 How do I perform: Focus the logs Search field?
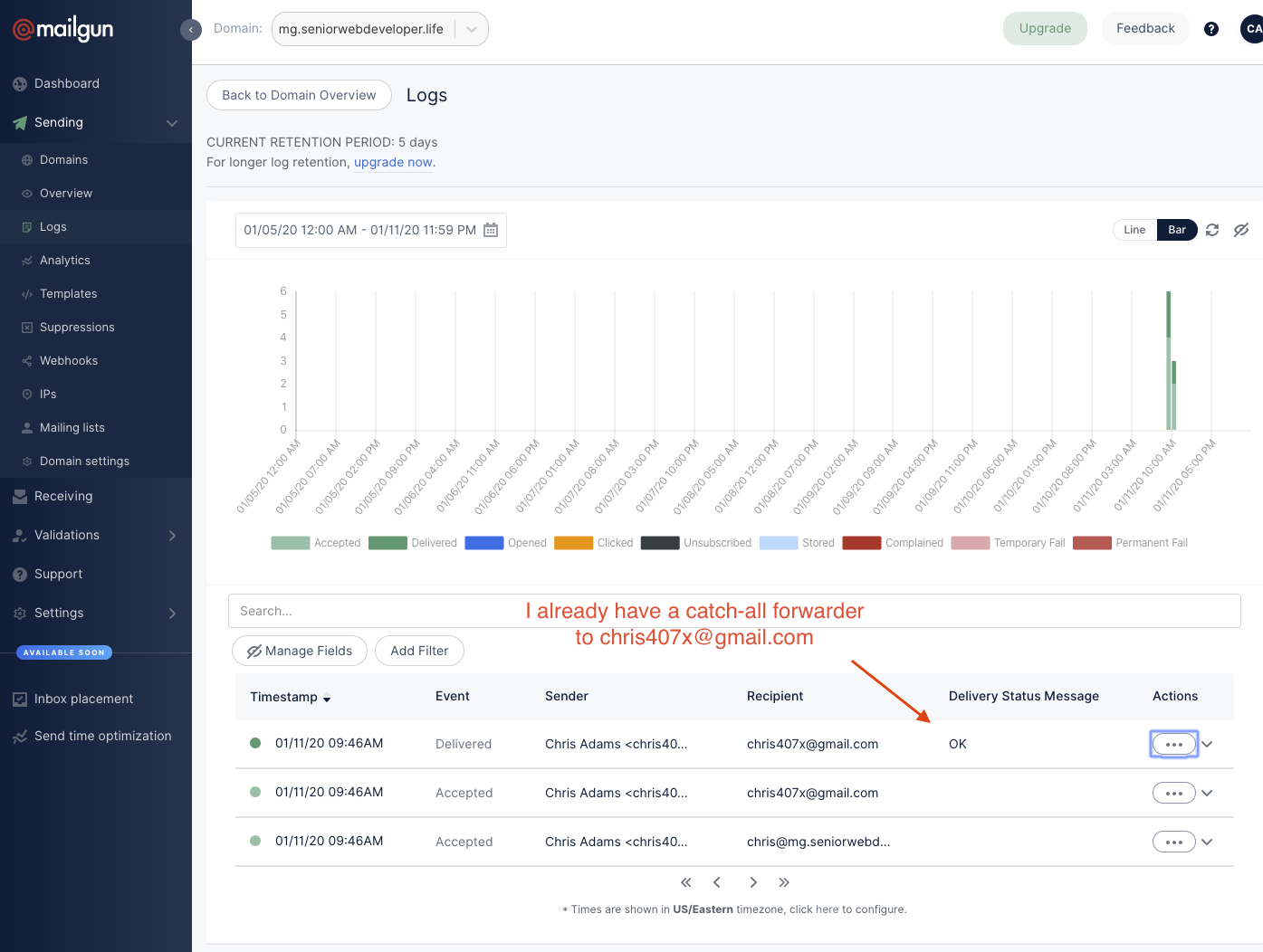(x=734, y=611)
